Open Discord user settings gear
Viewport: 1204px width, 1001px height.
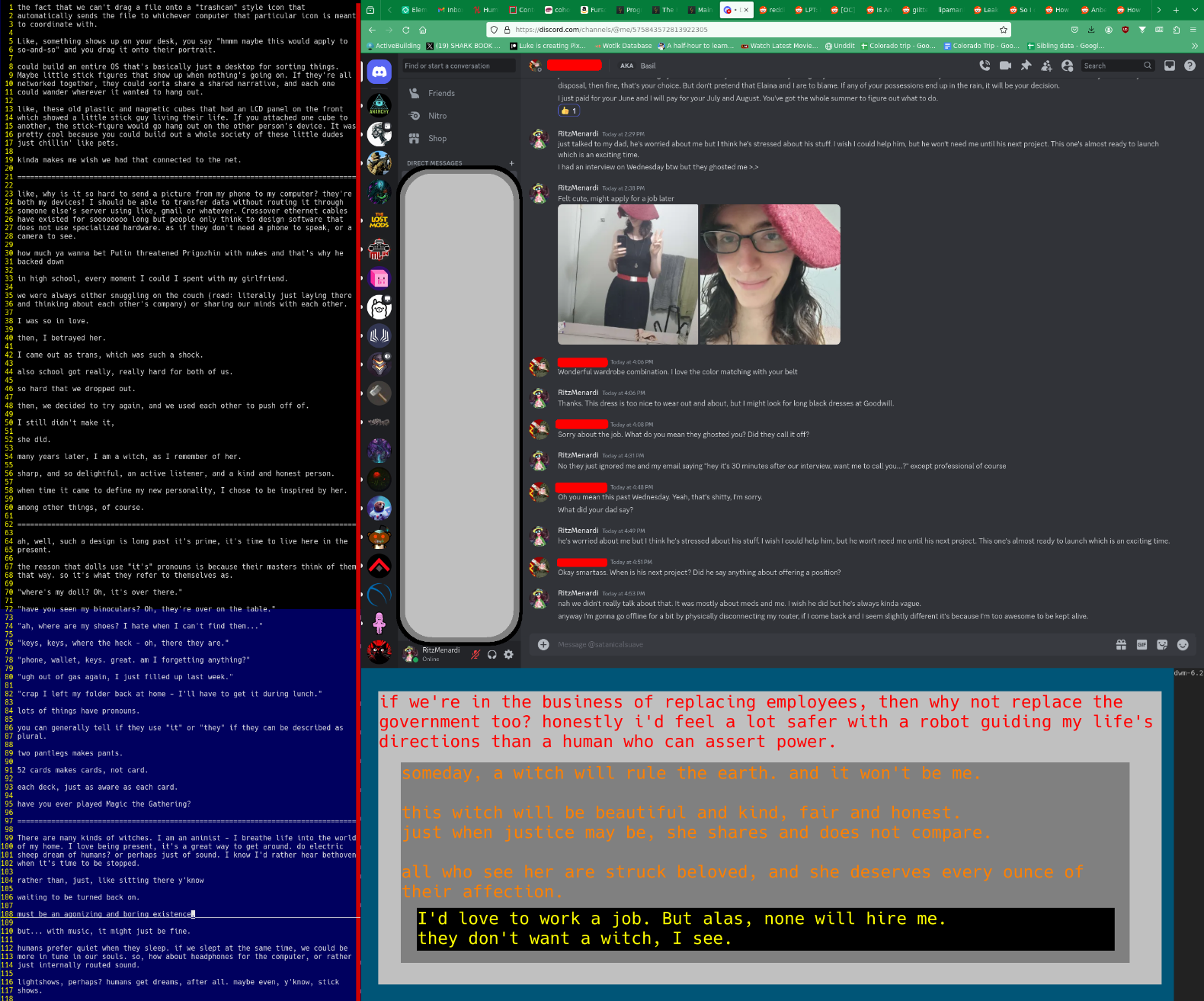click(x=508, y=654)
